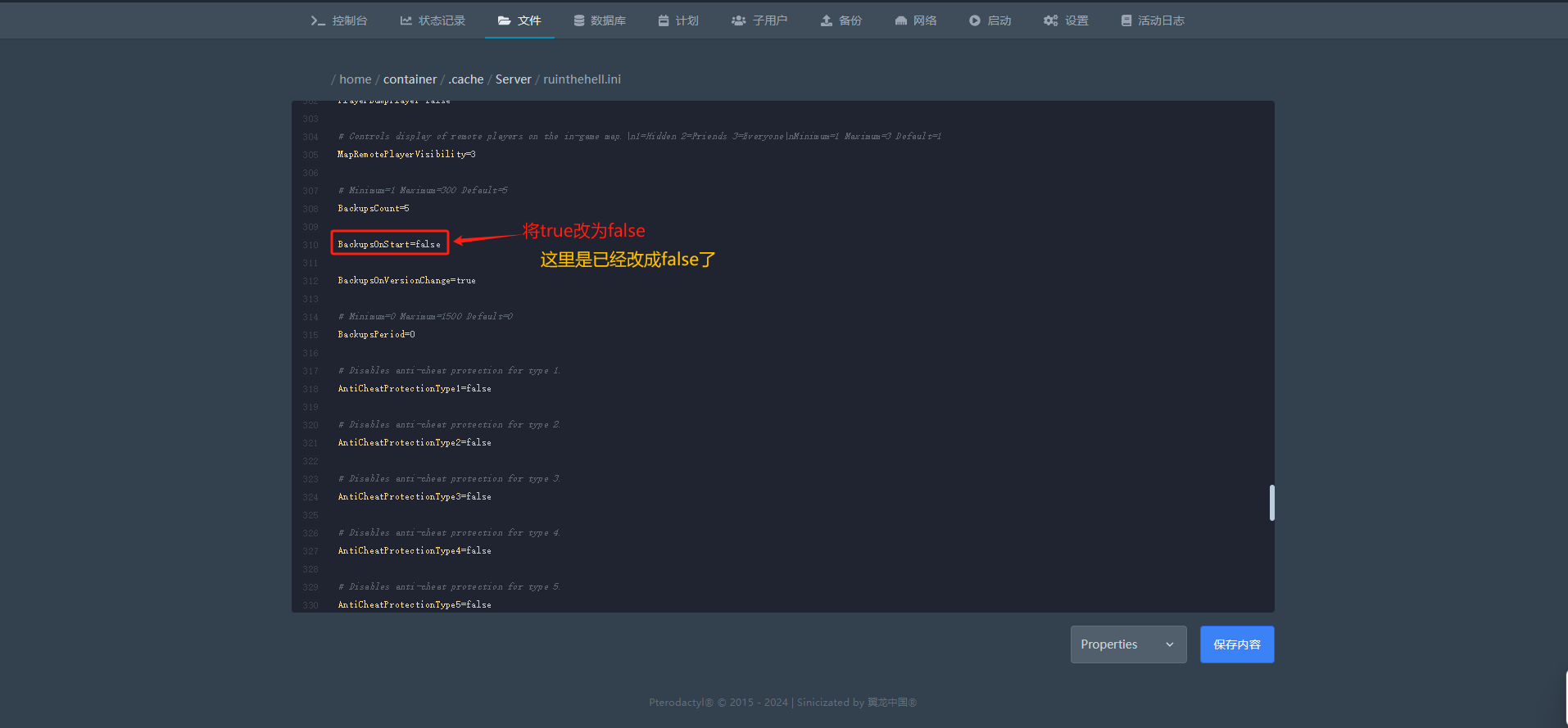
Task: Click the BackupsCount=5 line
Action: tap(374, 208)
